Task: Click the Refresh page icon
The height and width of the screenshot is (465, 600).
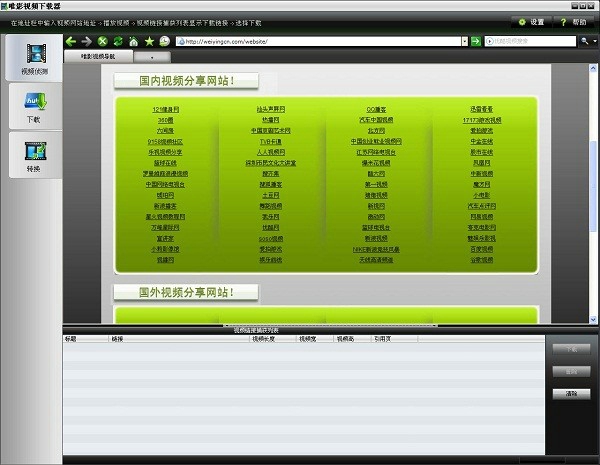Action: pos(118,42)
